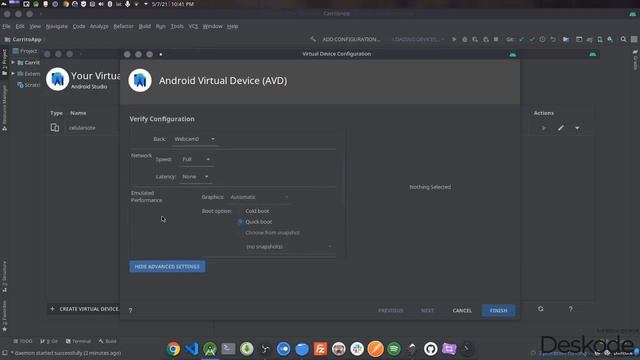Viewport: 640px width, 360px height.
Task: Click the Name column header in AVD list
Action: click(78, 113)
